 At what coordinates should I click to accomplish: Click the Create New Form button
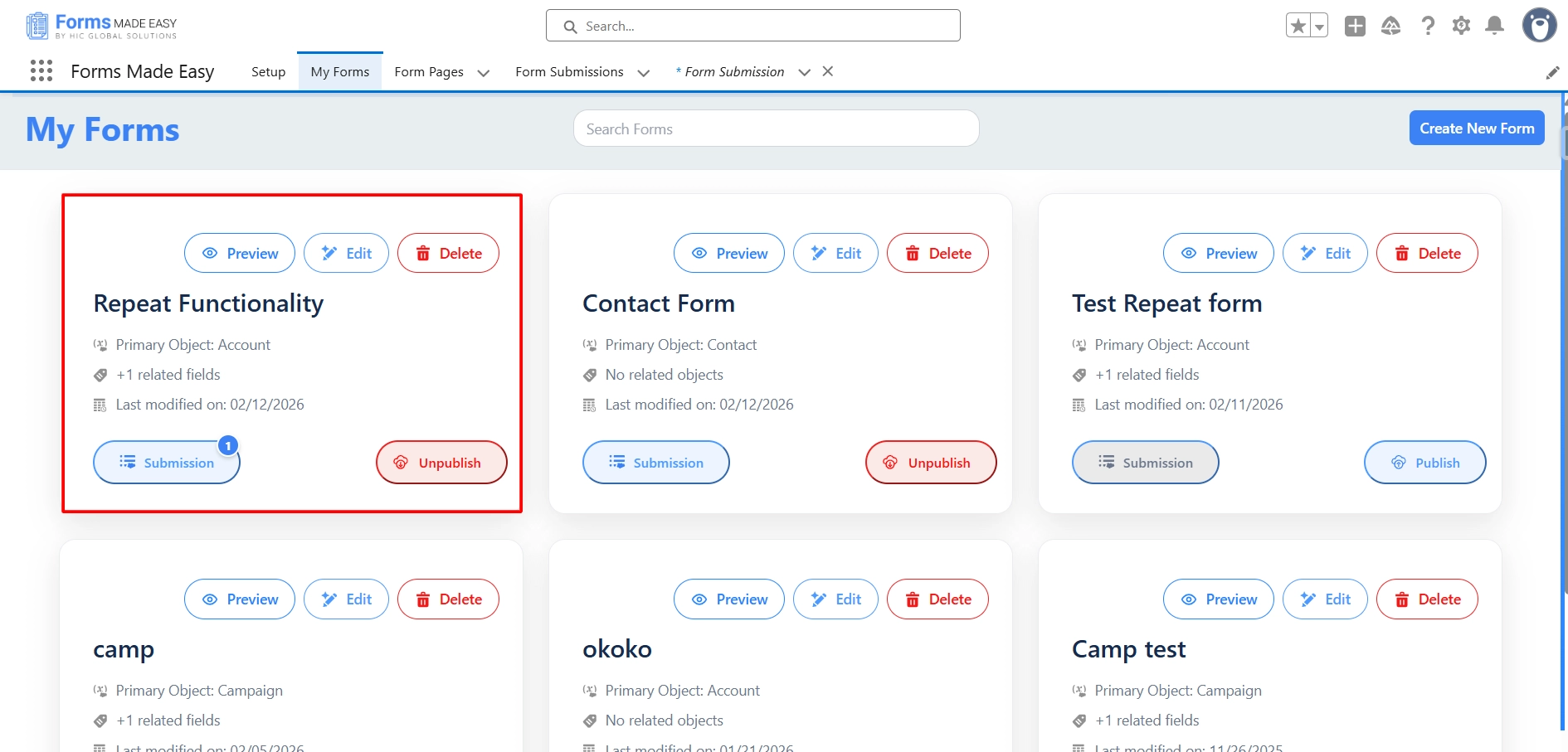tap(1476, 129)
